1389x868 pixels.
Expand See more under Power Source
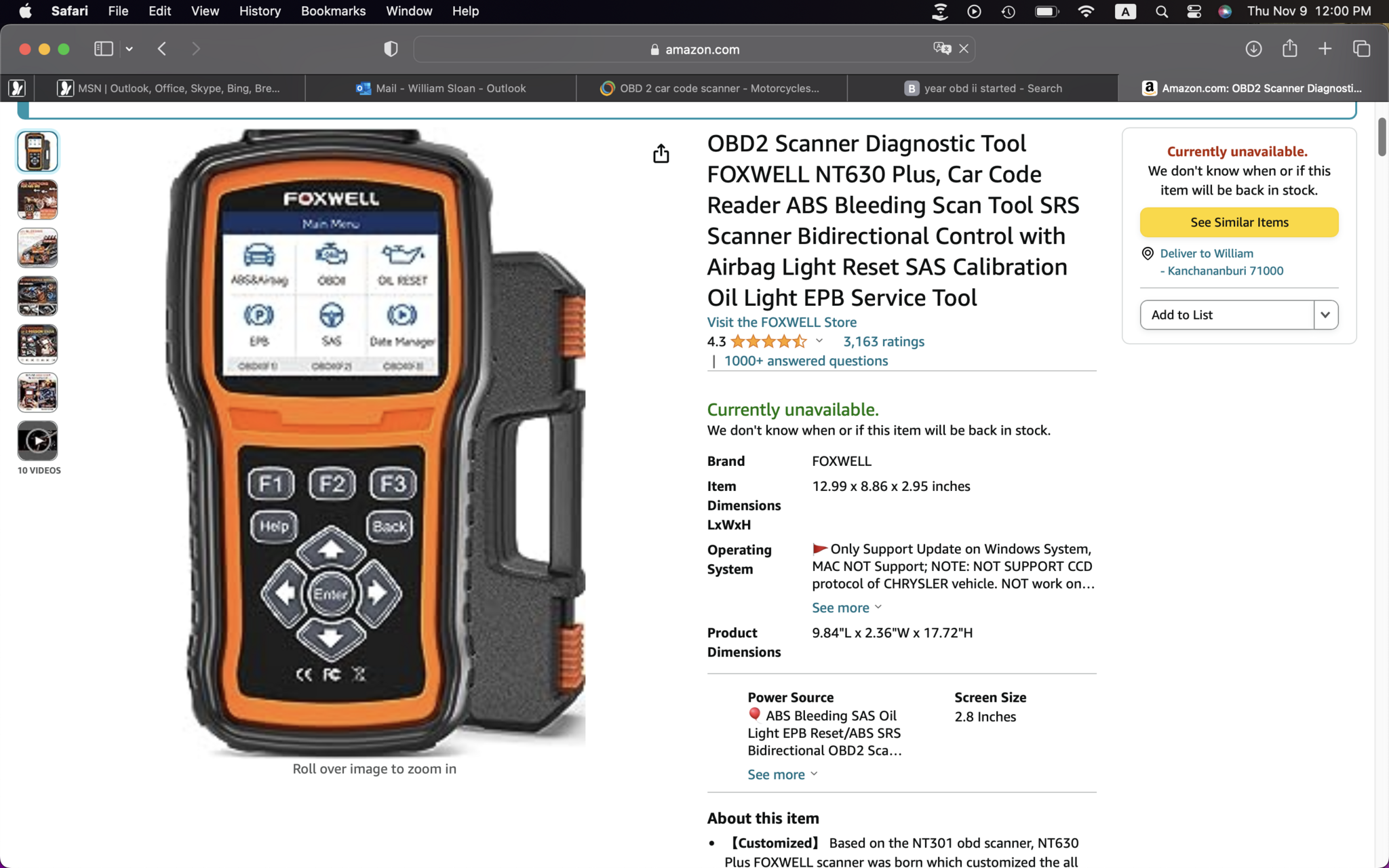point(782,774)
